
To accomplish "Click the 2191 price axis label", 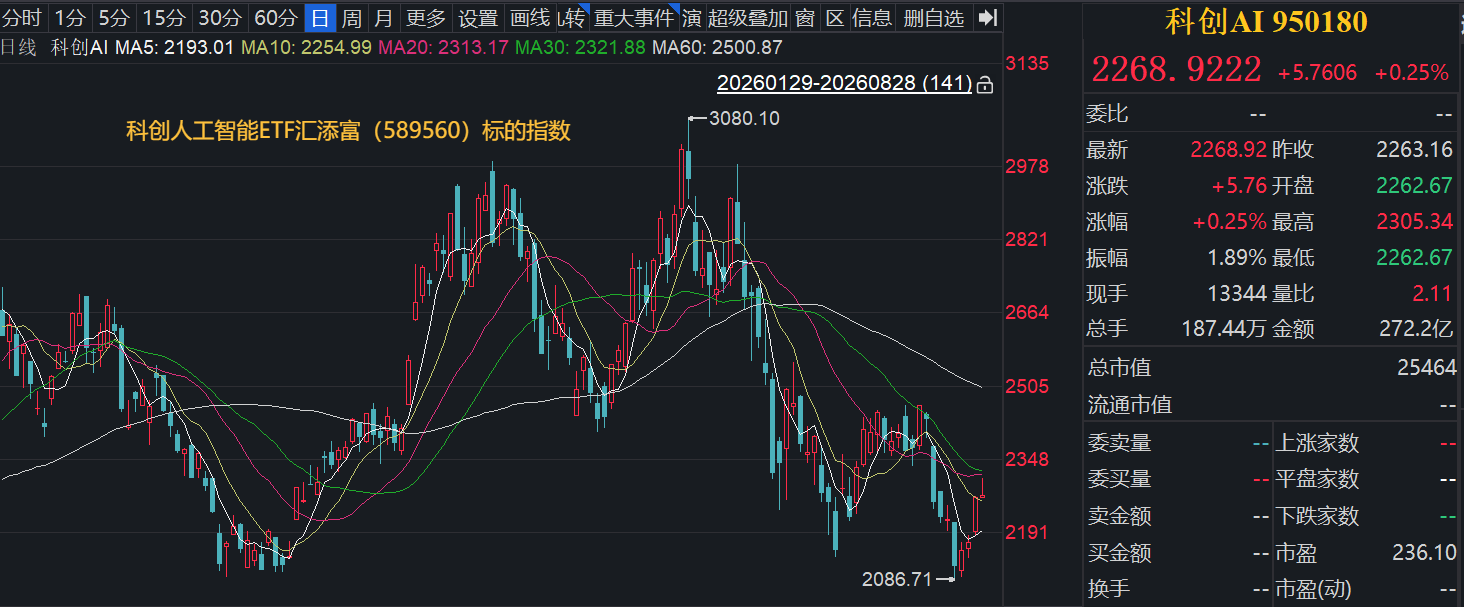I will coord(1027,533).
